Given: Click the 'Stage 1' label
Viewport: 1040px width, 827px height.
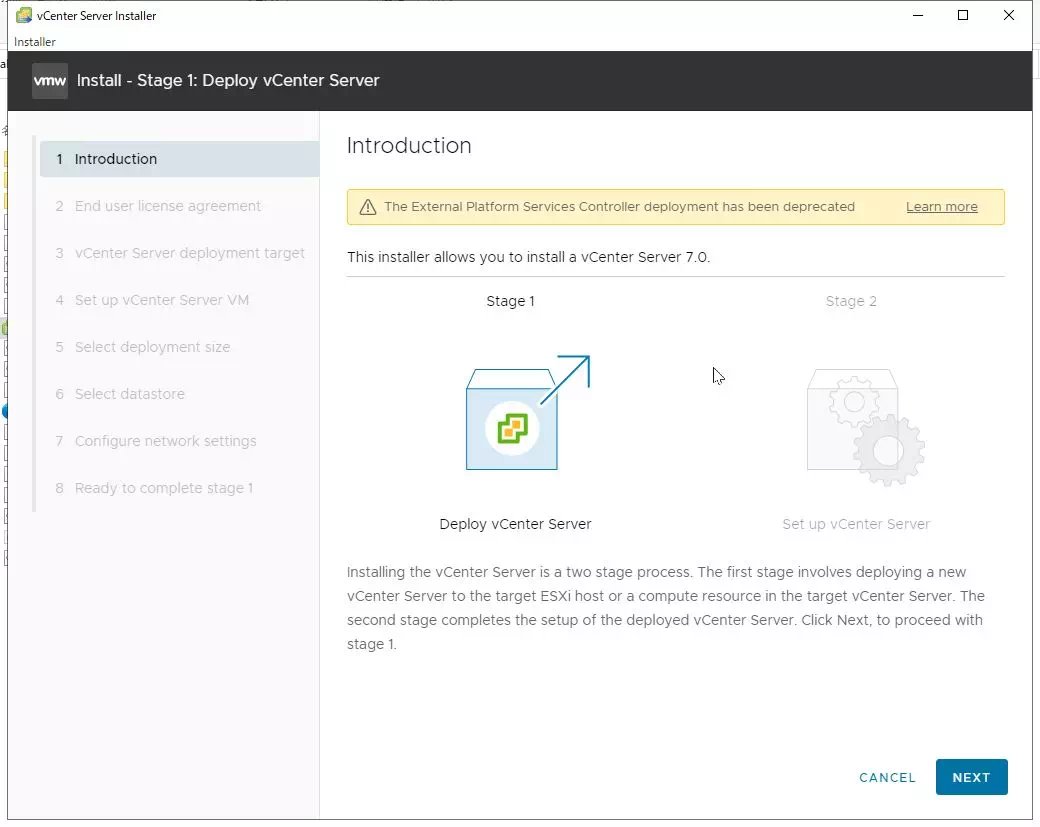Looking at the screenshot, I should [510, 301].
